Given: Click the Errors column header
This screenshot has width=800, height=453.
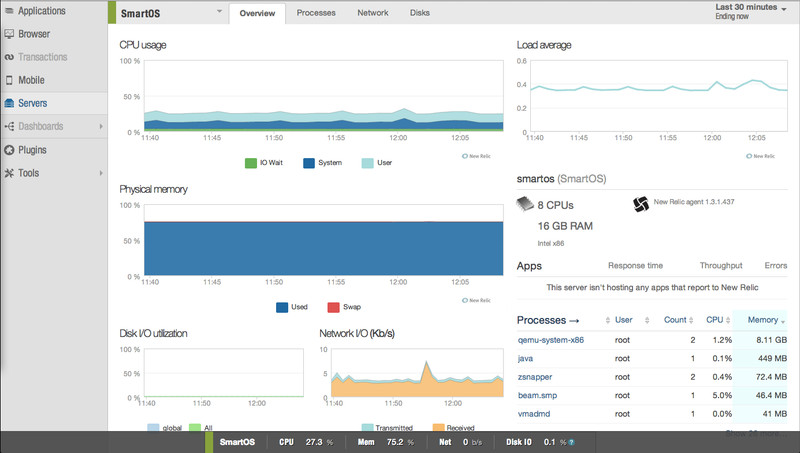Looking at the screenshot, I should tap(776, 266).
